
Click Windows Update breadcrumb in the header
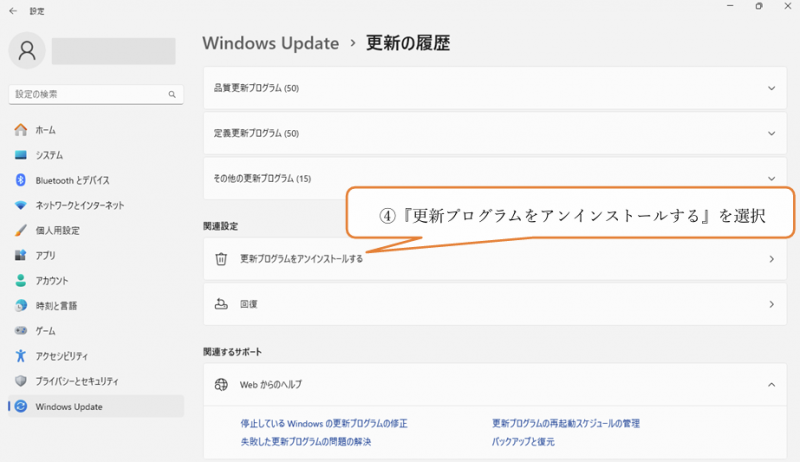269,43
